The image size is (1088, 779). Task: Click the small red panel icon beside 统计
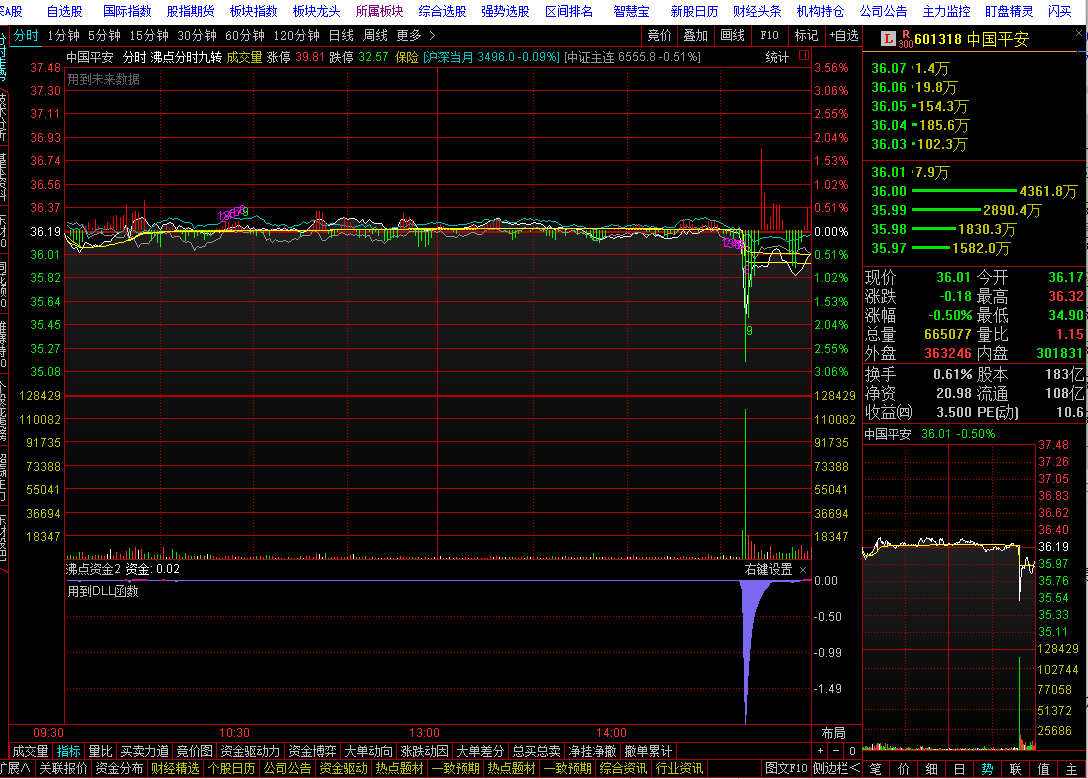(802, 57)
